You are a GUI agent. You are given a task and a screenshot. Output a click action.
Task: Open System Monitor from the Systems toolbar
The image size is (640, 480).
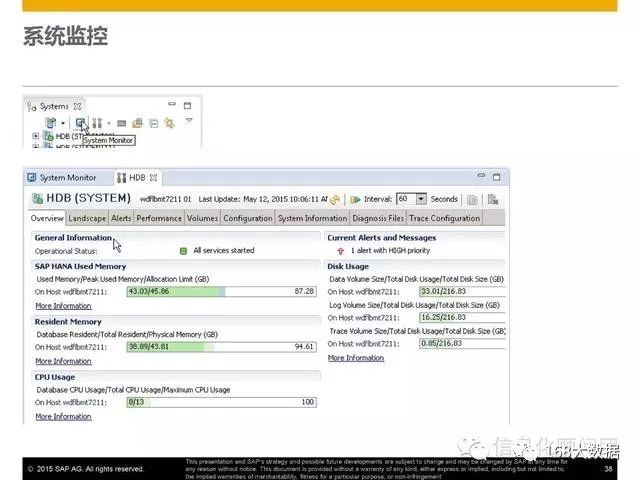click(x=80, y=122)
